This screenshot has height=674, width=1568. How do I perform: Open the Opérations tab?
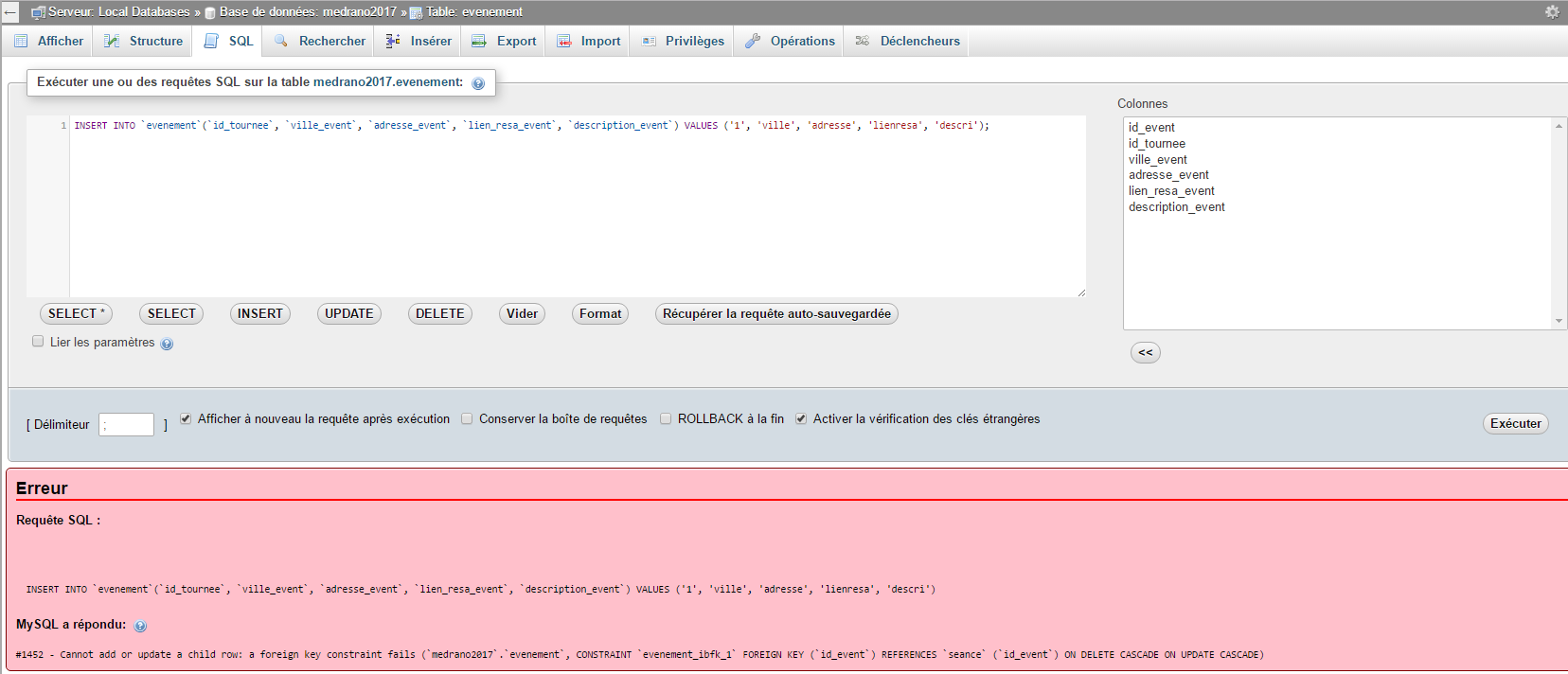tap(790, 41)
